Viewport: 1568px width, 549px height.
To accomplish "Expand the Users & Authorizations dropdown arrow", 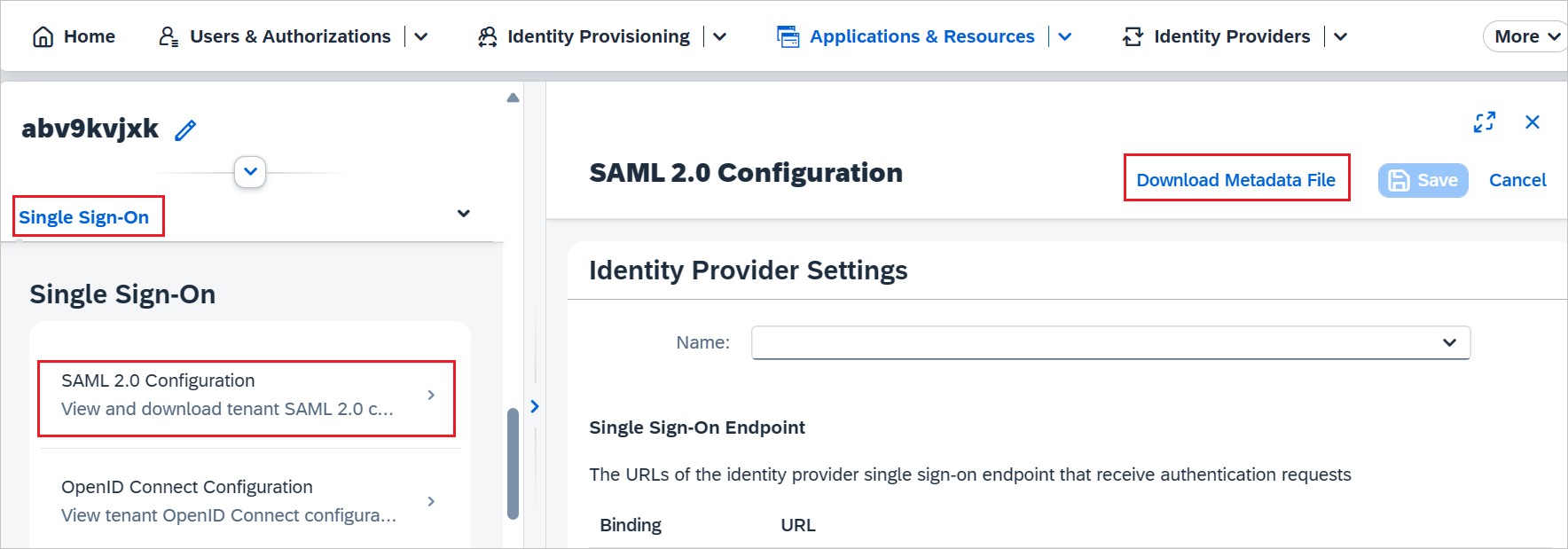I will click(421, 36).
